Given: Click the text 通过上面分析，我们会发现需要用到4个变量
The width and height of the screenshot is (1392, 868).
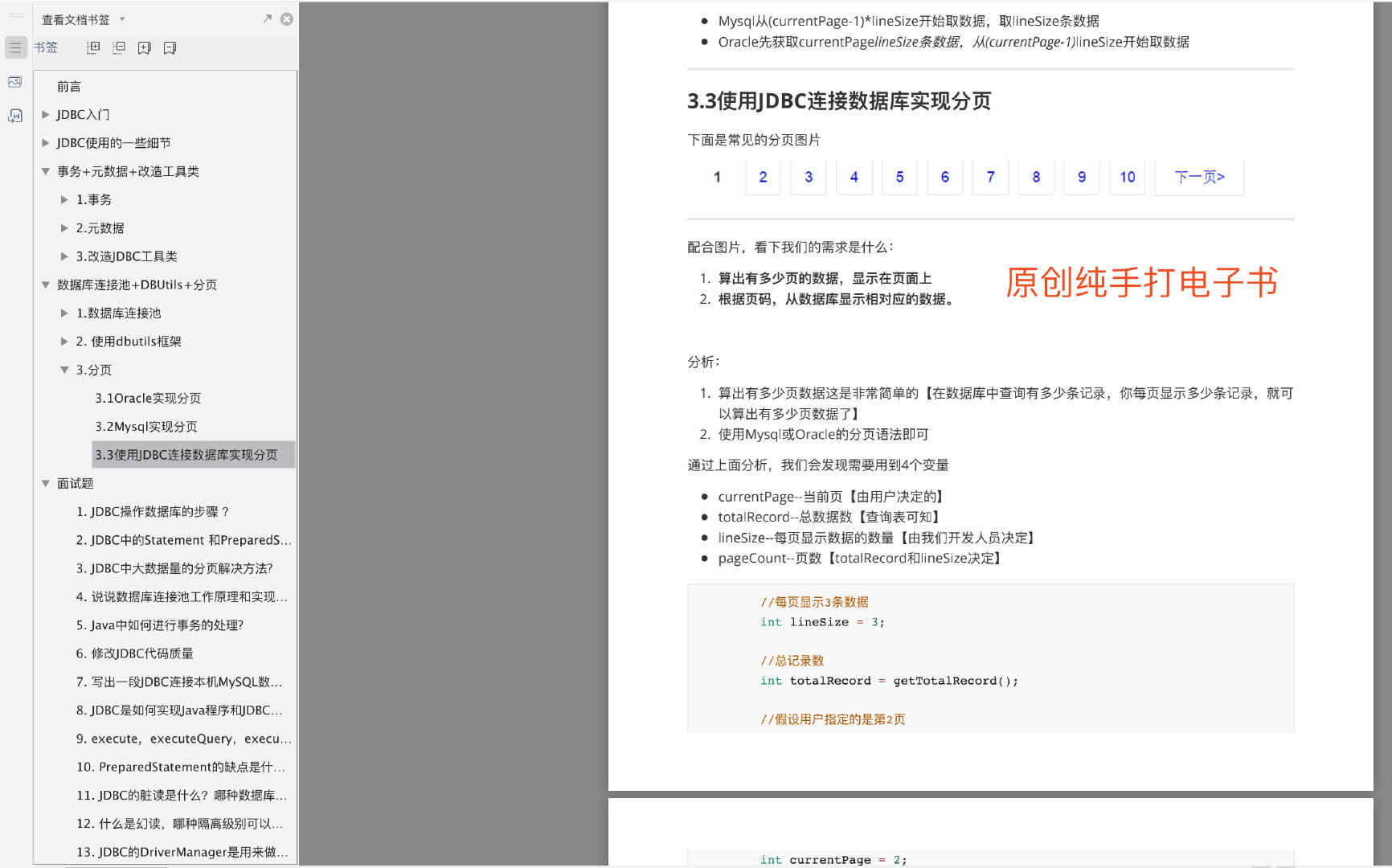Looking at the screenshot, I should 818,465.
